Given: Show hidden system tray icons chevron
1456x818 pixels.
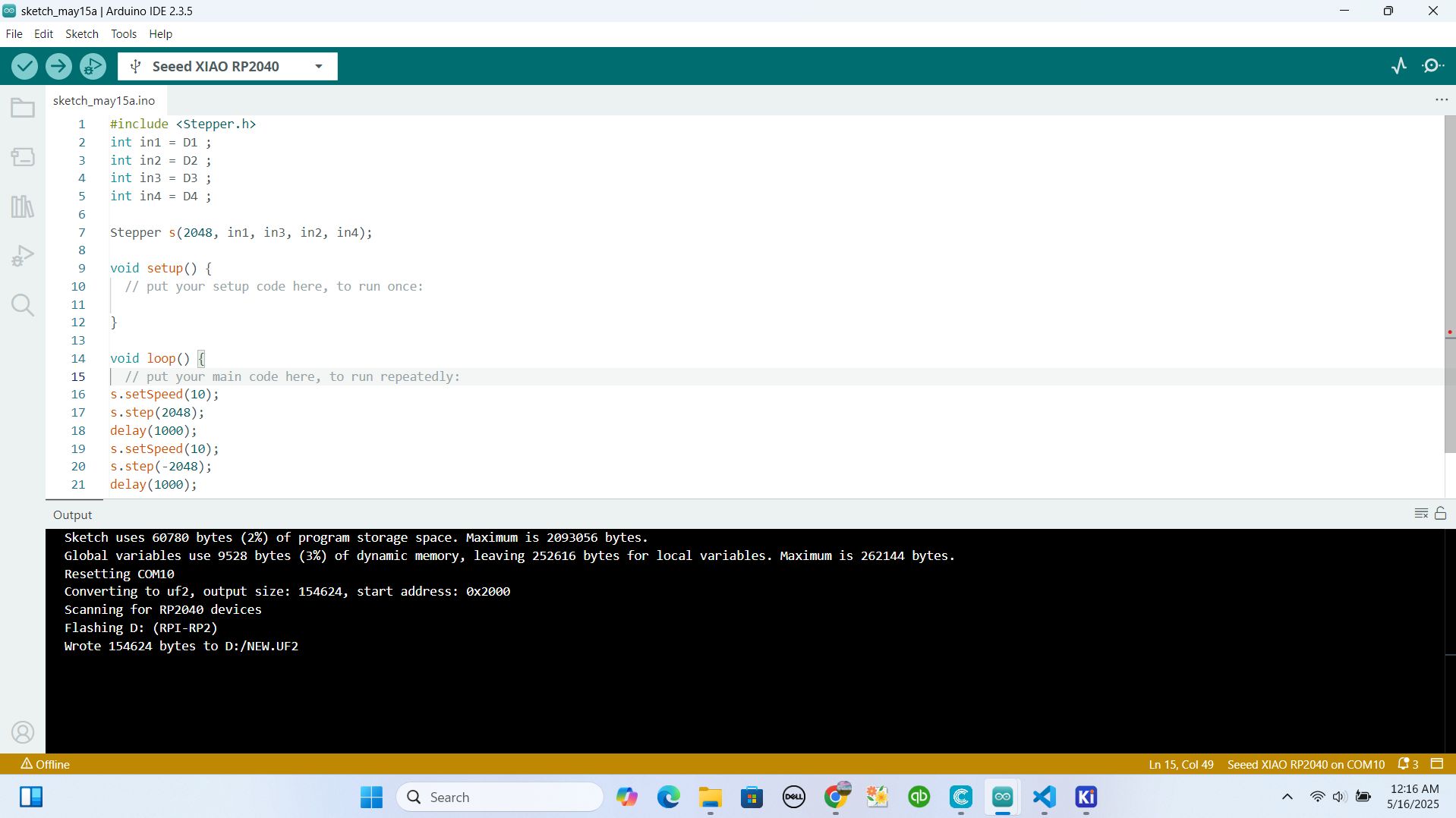Looking at the screenshot, I should (x=1287, y=797).
